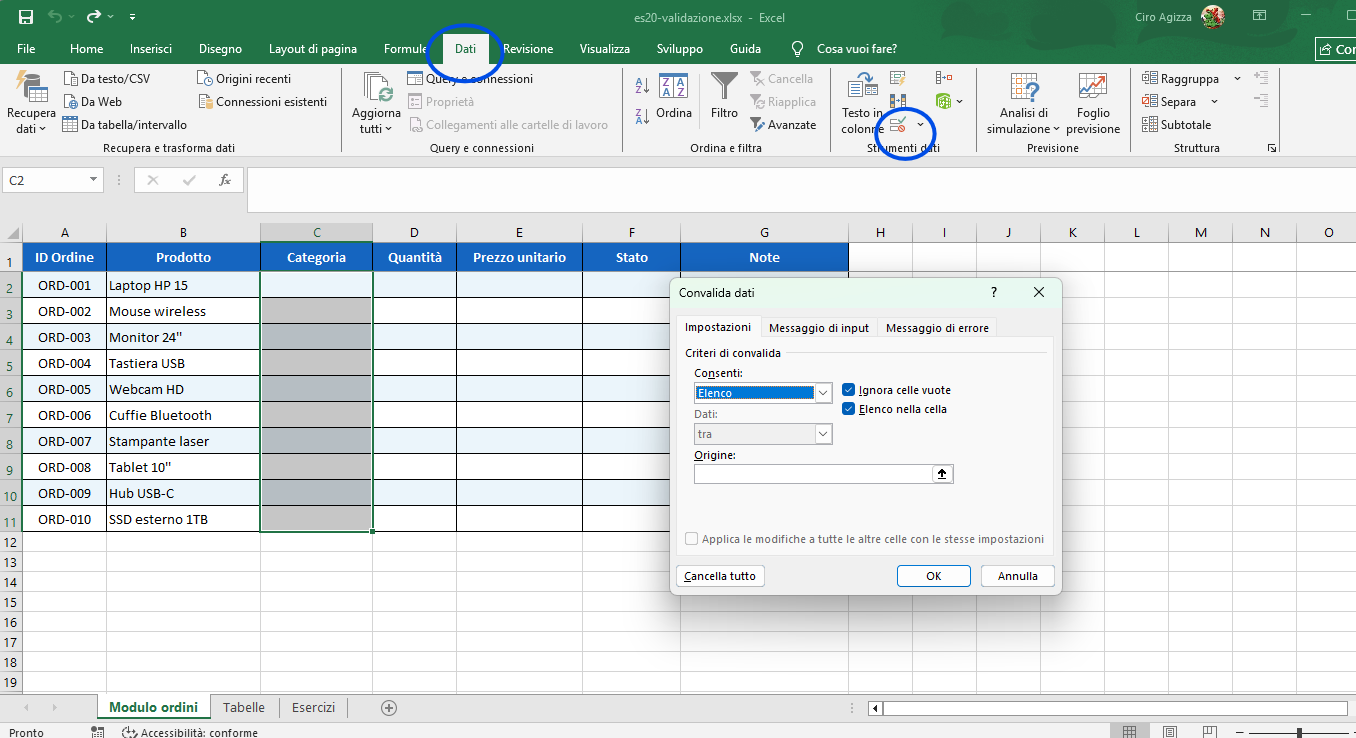Sort ascending with the A-Z icon
Image resolution: width=1356 pixels, height=738 pixels.
tap(643, 87)
